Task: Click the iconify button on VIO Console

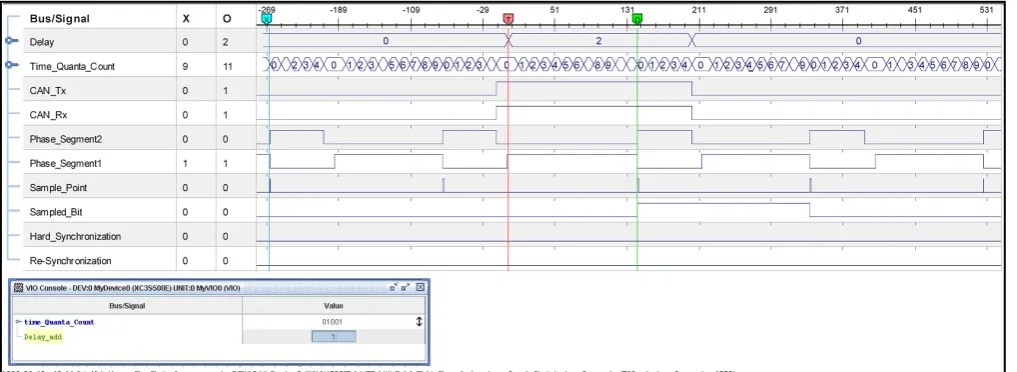Action: coord(394,286)
